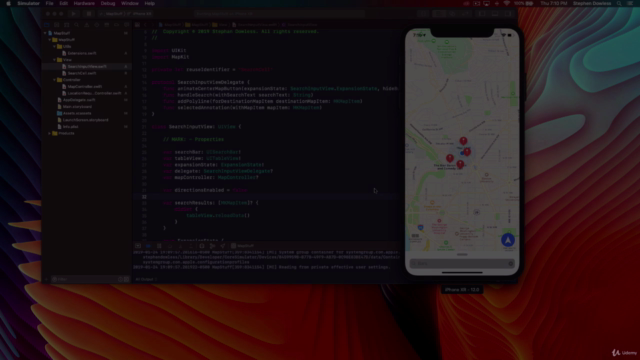The width and height of the screenshot is (640, 360).
Task: Open Assets.xcassets in navigator
Action: (77, 113)
